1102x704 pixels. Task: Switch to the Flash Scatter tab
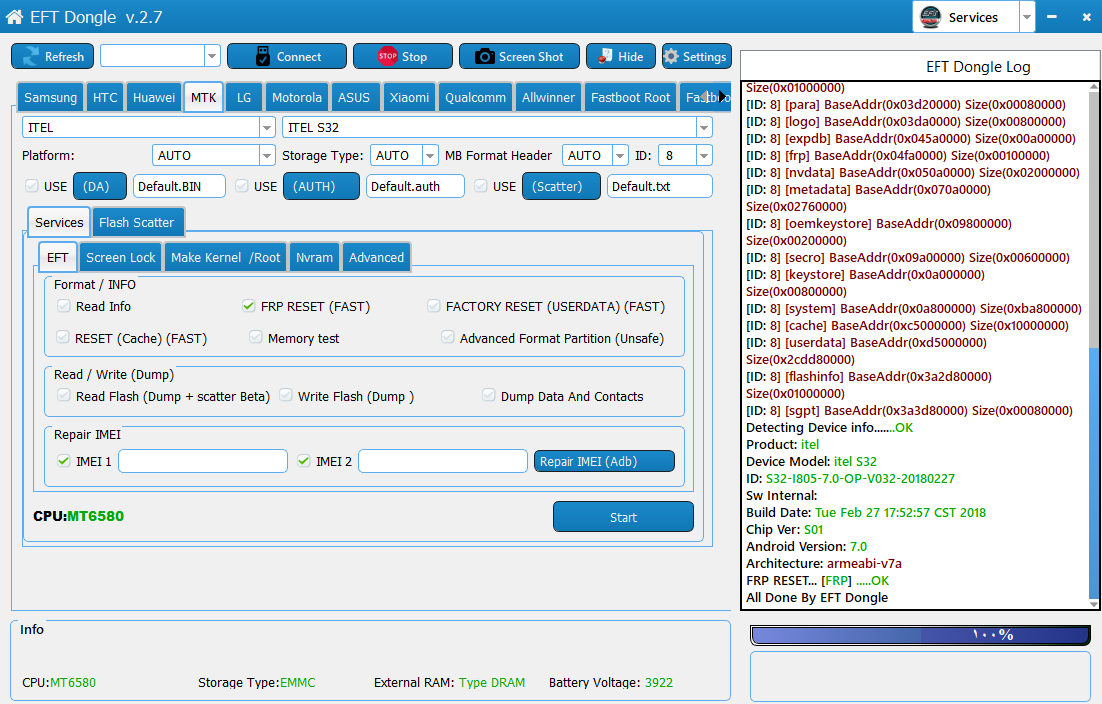(136, 222)
